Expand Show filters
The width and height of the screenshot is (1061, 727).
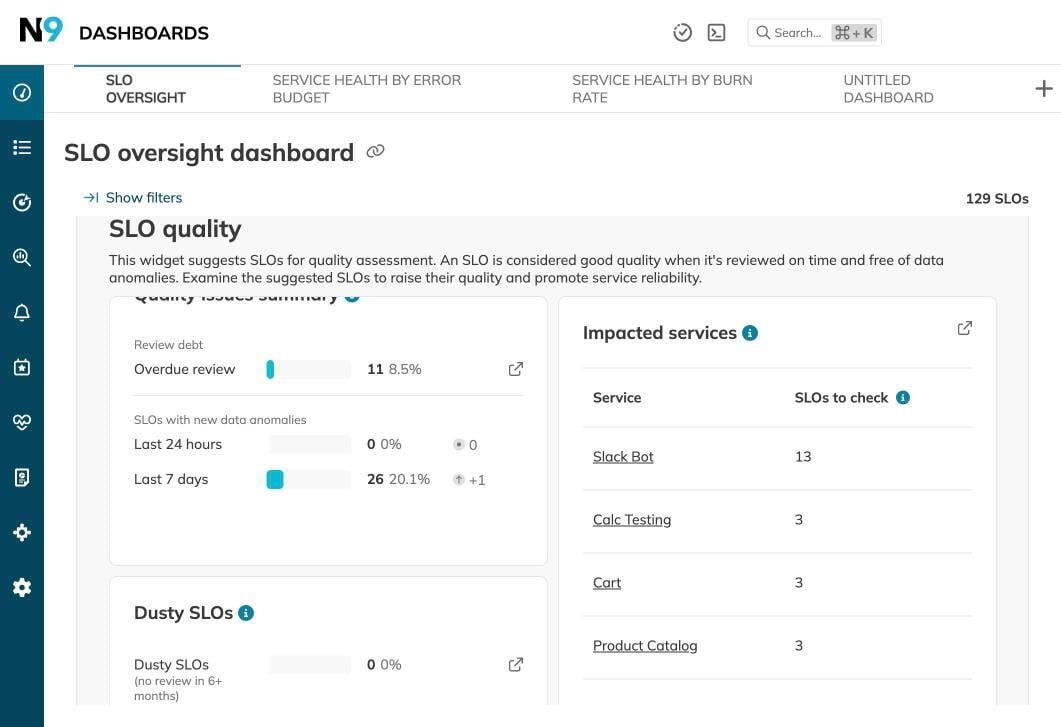(134, 195)
